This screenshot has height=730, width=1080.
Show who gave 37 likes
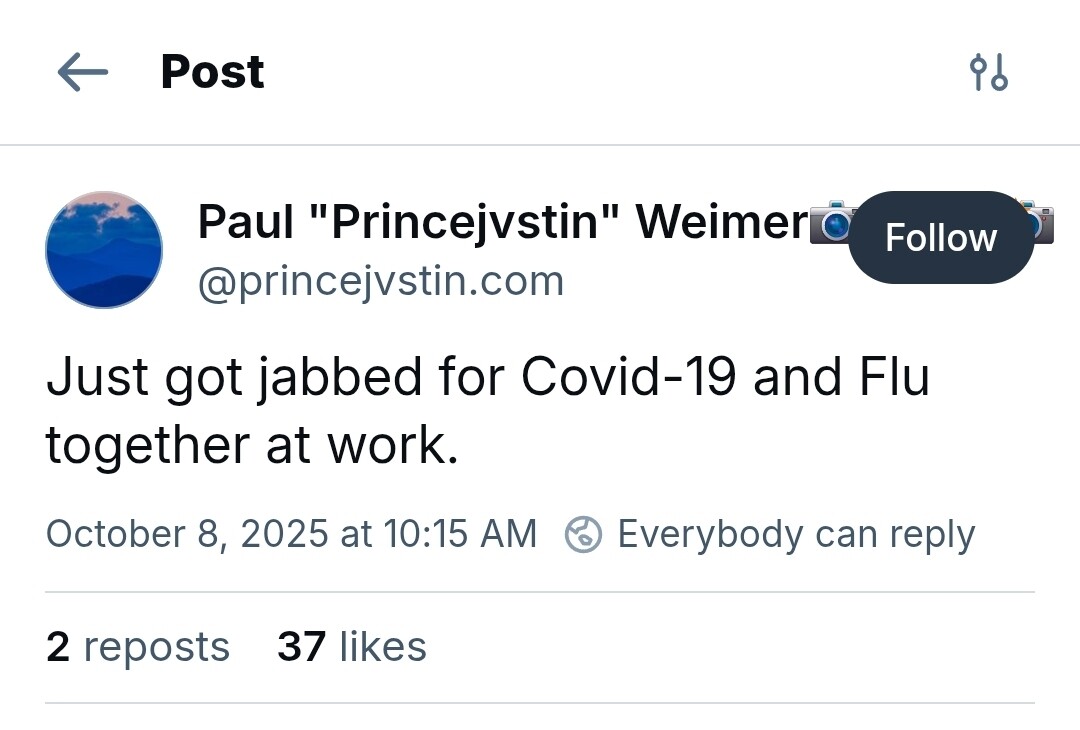click(352, 647)
